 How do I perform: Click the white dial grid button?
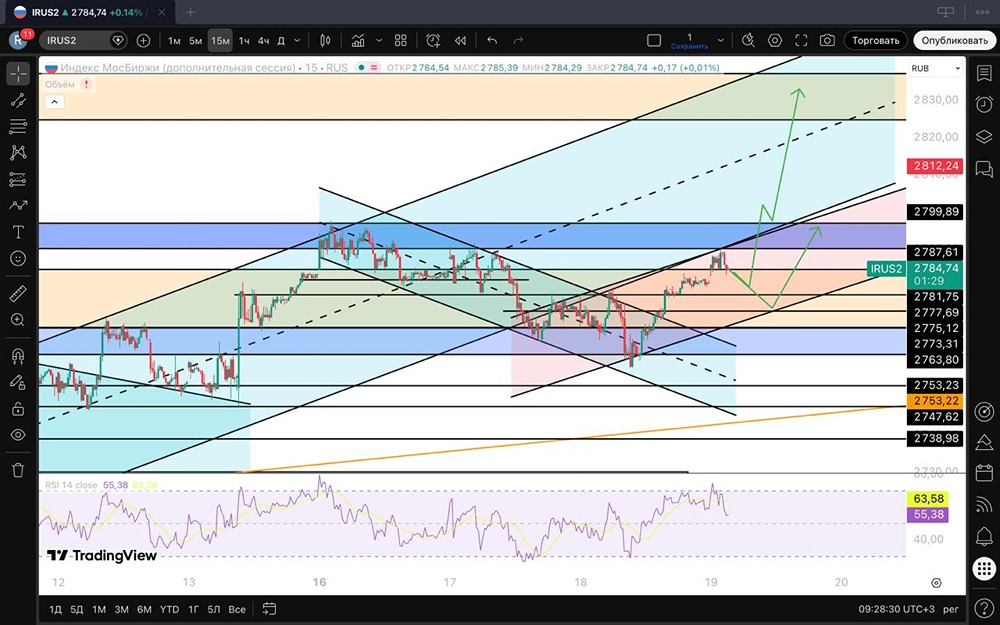[983, 568]
